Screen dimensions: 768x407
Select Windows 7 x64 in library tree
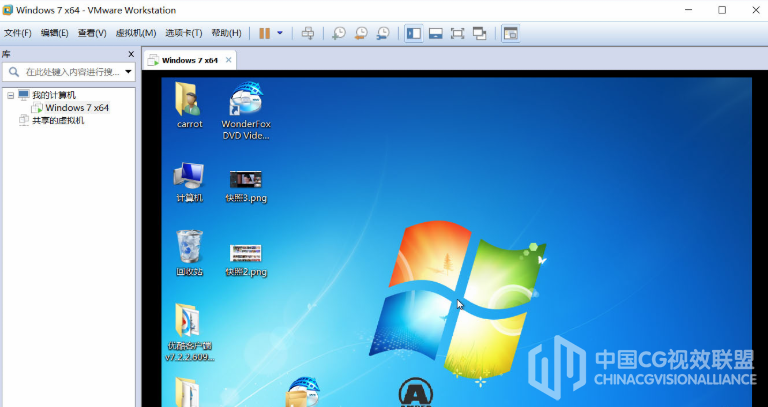[x=77, y=108]
